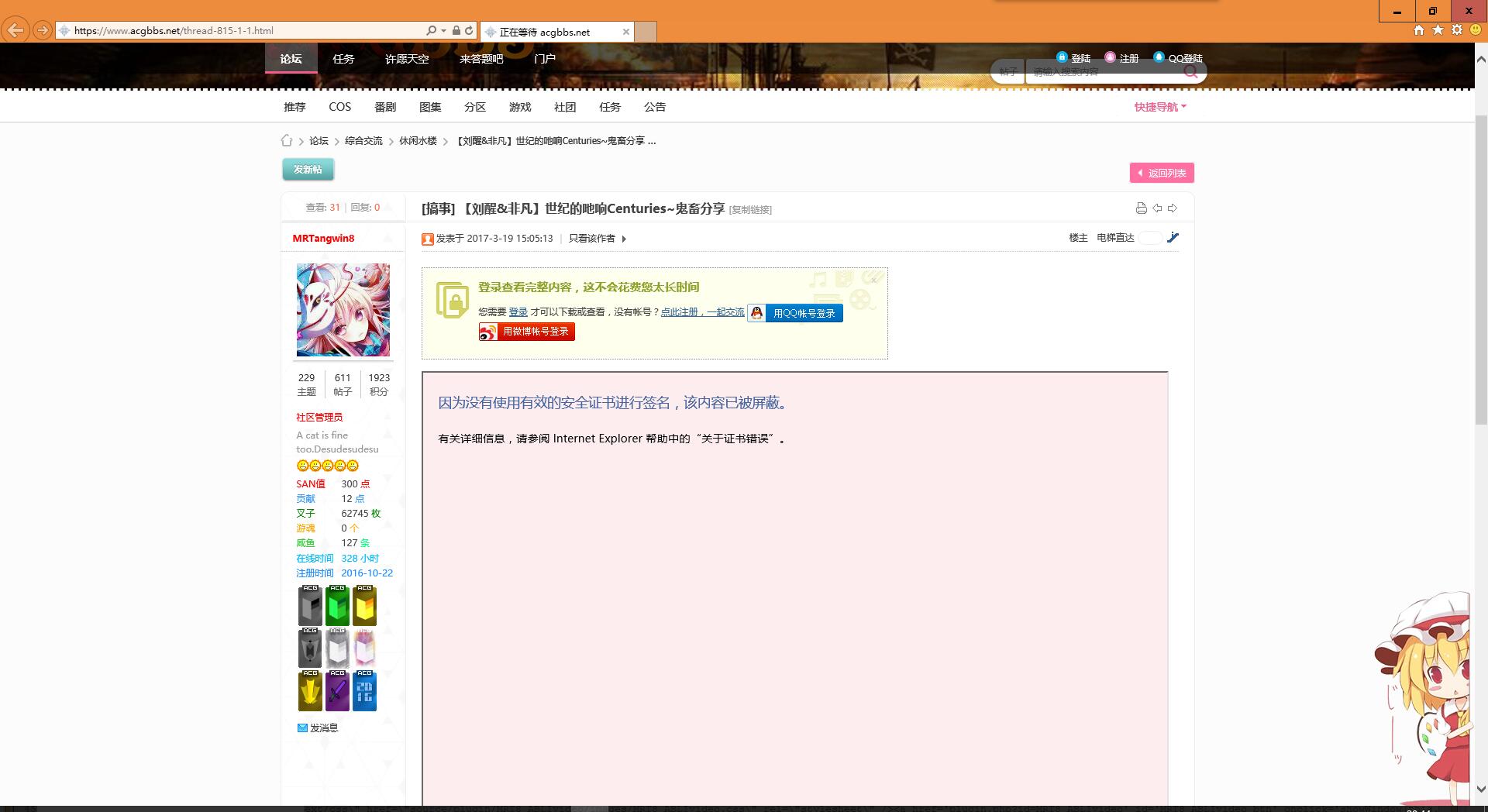The image size is (1488, 812).
Task: Click the 发消息 send message link
Action: [318, 728]
